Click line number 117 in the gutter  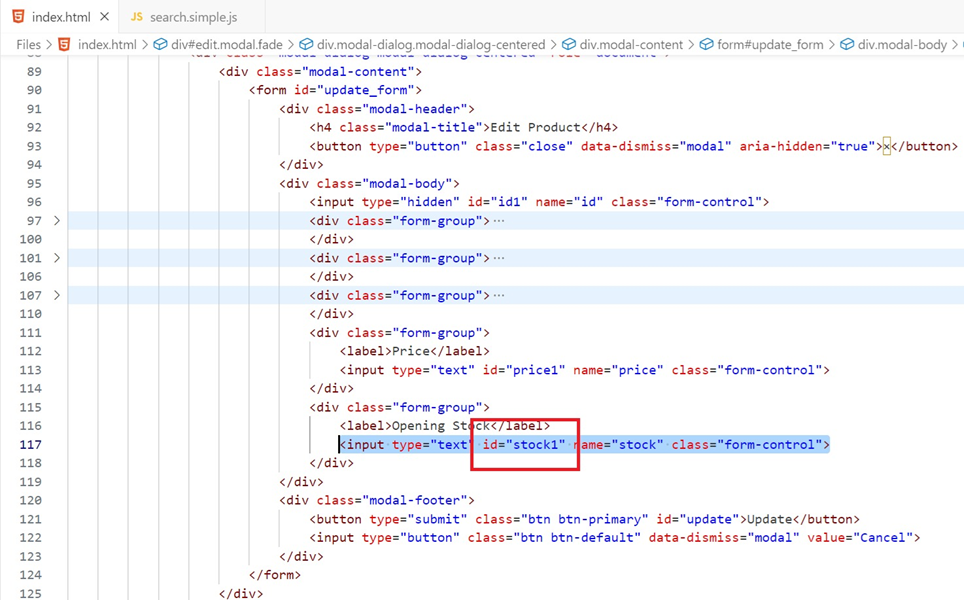pyautogui.click(x=31, y=444)
